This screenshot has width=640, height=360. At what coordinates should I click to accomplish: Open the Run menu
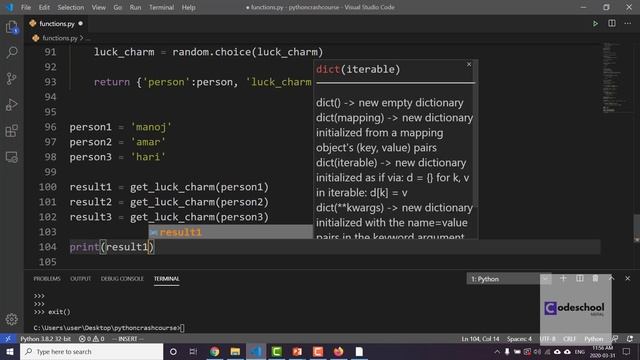[x=135, y=7]
